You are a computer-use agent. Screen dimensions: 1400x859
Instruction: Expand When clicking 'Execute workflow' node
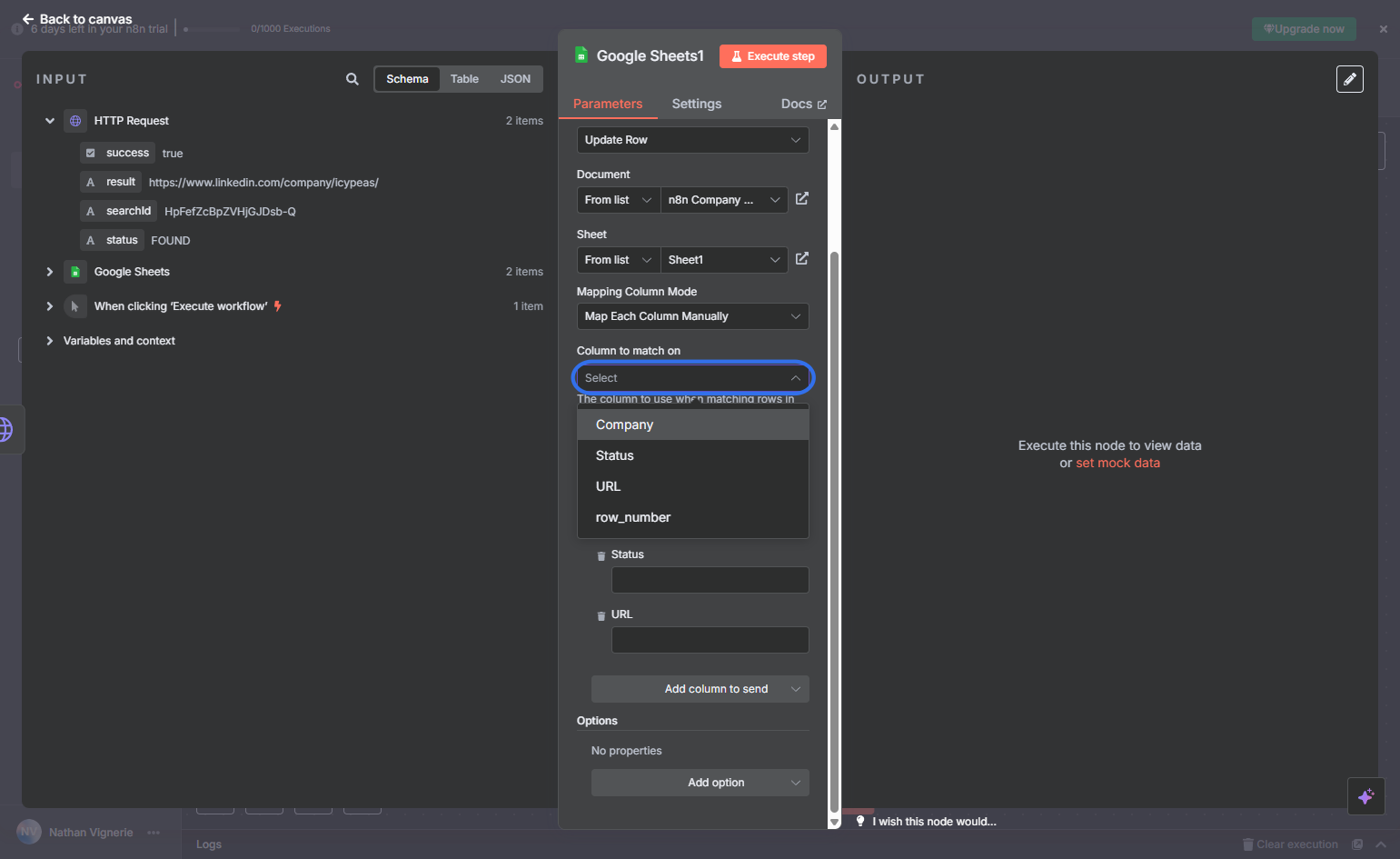coord(50,306)
